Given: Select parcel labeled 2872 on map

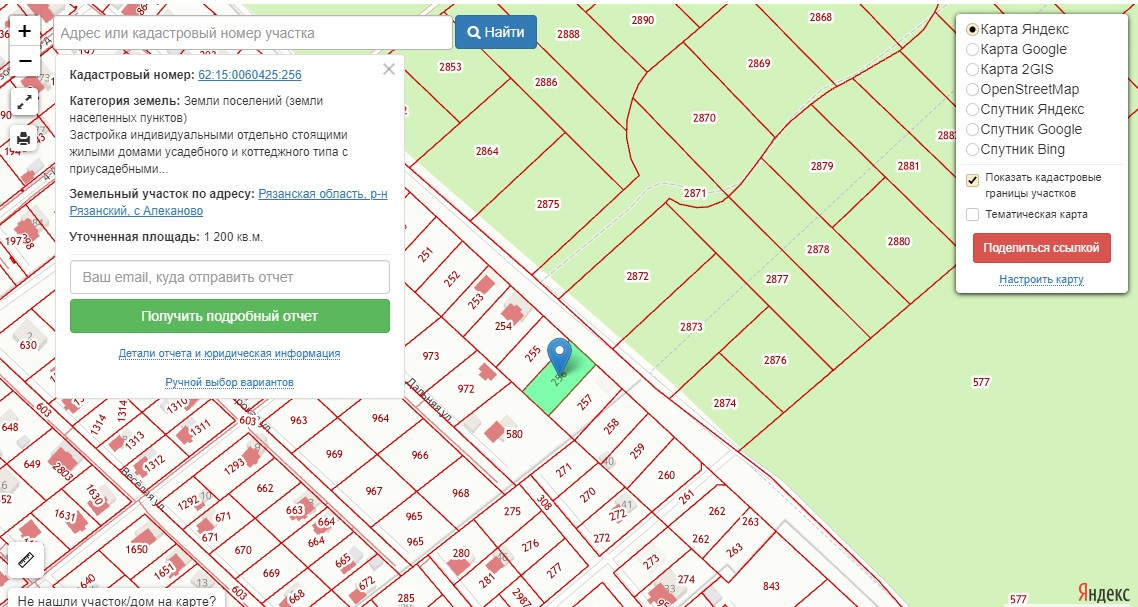Looking at the screenshot, I should [637, 276].
